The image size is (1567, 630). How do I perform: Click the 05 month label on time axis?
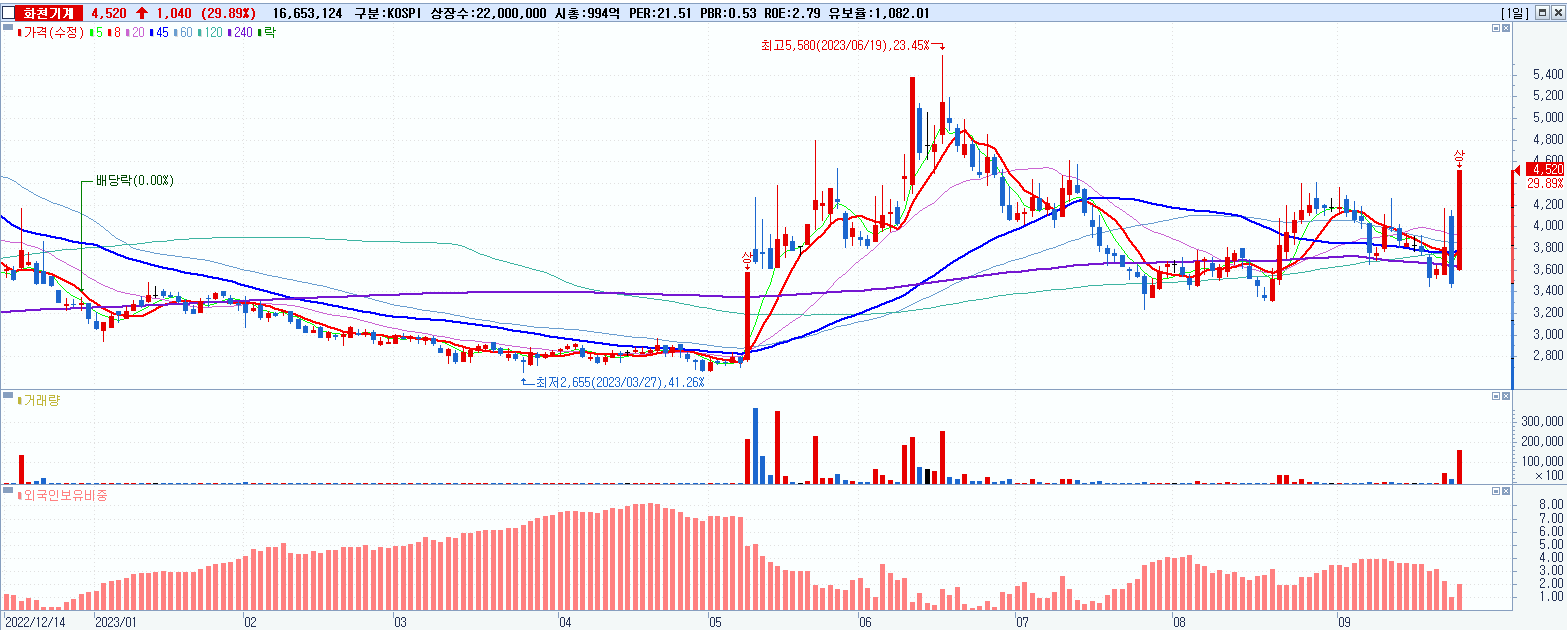(715, 621)
